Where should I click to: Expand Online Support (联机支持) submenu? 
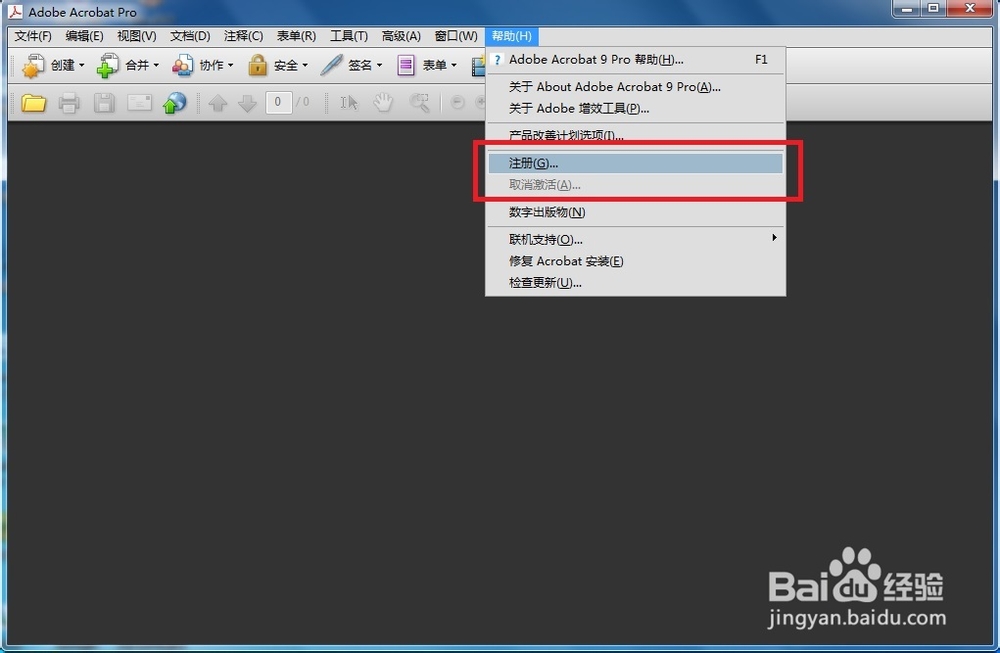coord(636,239)
